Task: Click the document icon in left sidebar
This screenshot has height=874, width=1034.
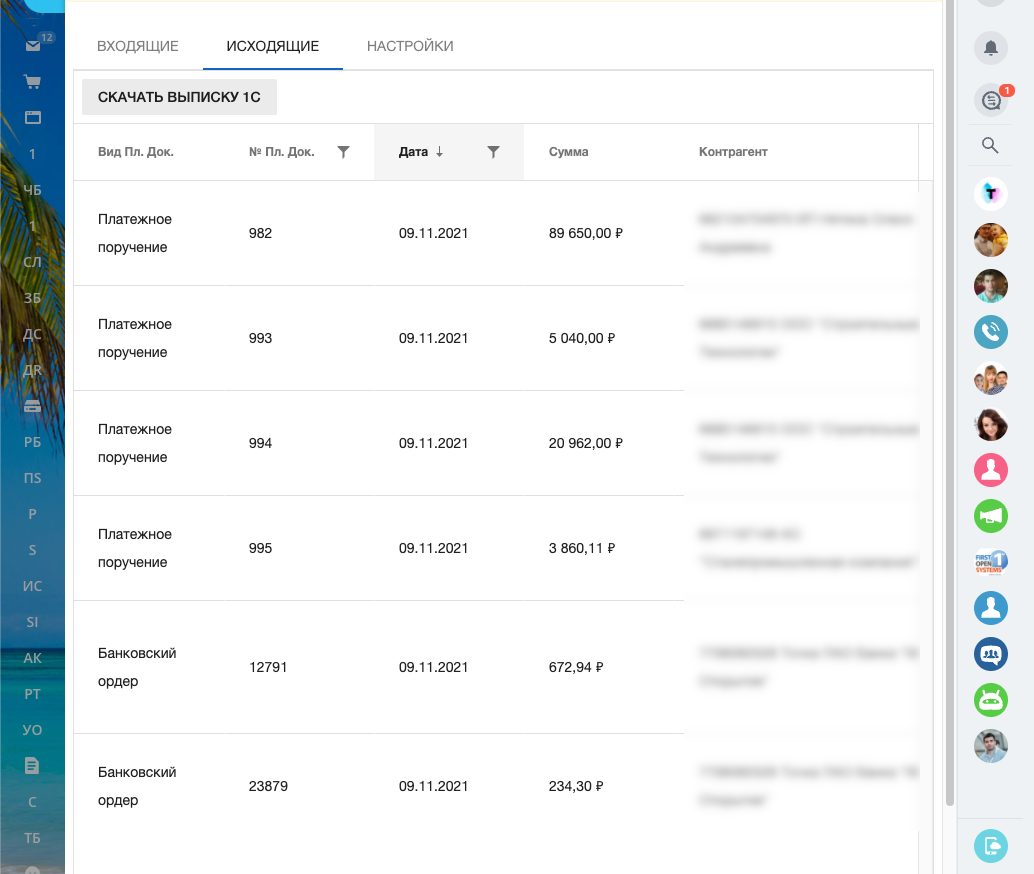Action: [32, 765]
